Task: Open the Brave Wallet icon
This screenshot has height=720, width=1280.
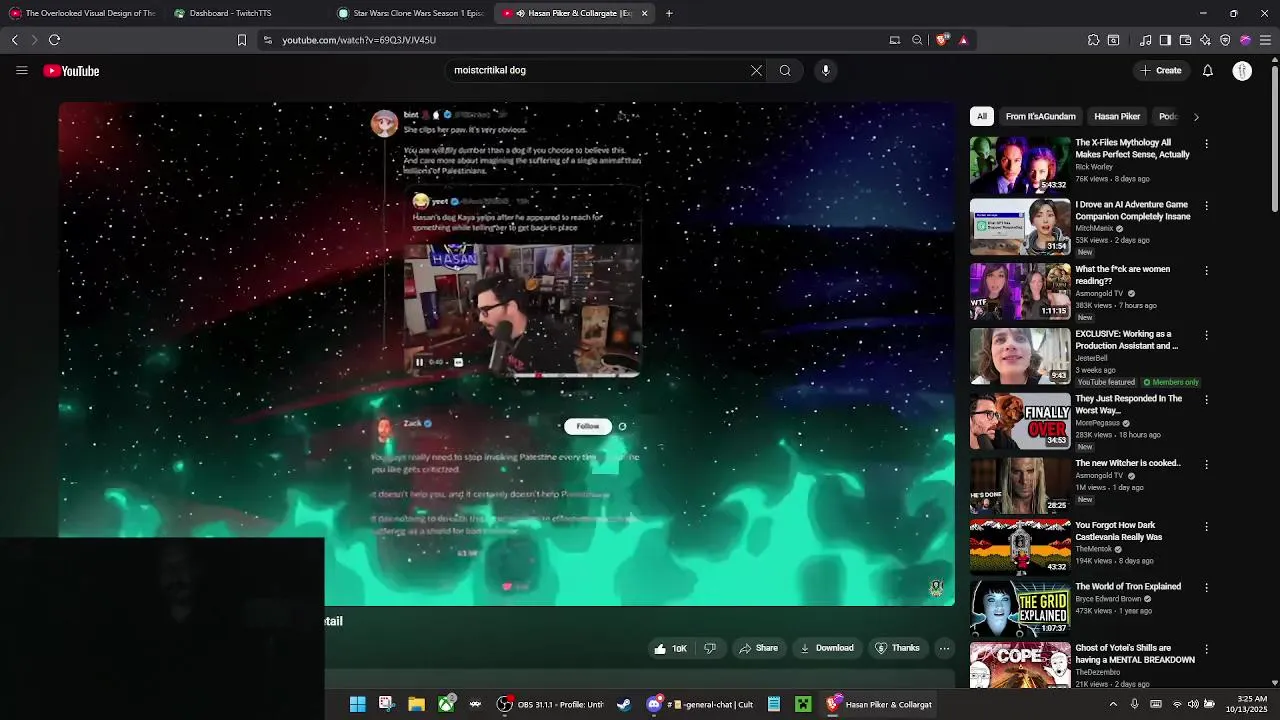Action: pos(1185,40)
